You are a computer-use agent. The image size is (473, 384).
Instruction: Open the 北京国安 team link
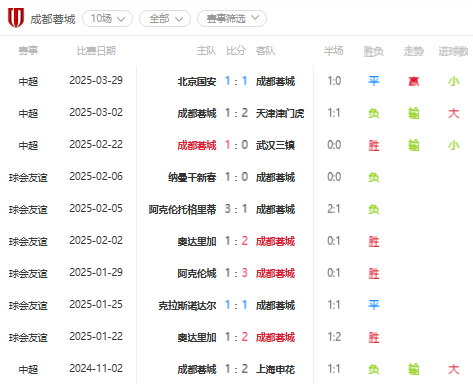tap(197, 81)
